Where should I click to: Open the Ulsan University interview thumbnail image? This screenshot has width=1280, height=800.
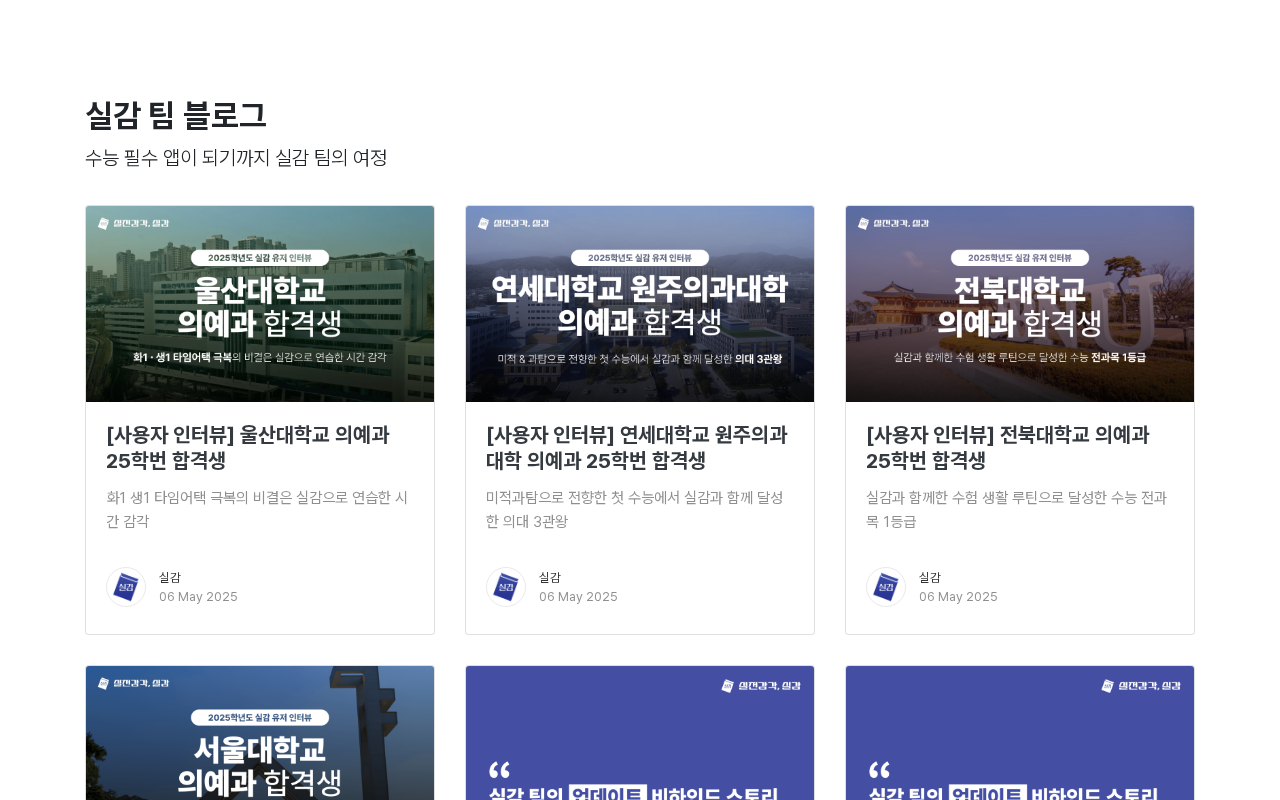click(x=260, y=304)
